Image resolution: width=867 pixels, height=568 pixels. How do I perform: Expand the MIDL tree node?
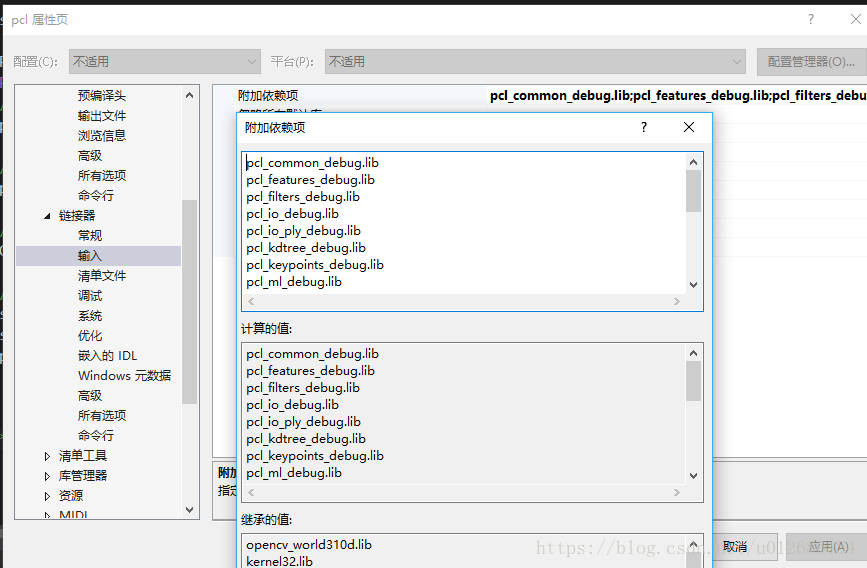click(47, 515)
